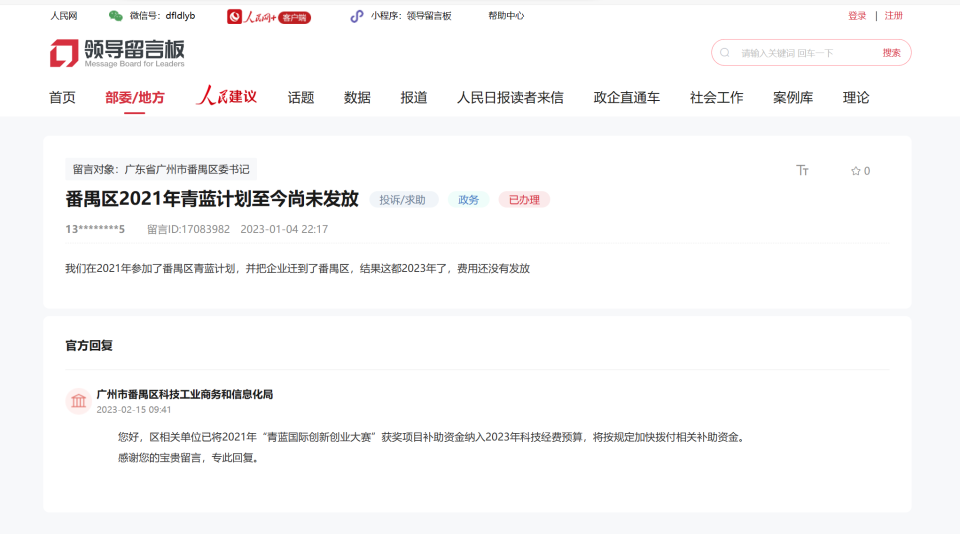Toggle font size with the Tт icon
The width and height of the screenshot is (960, 534).
coord(802,170)
